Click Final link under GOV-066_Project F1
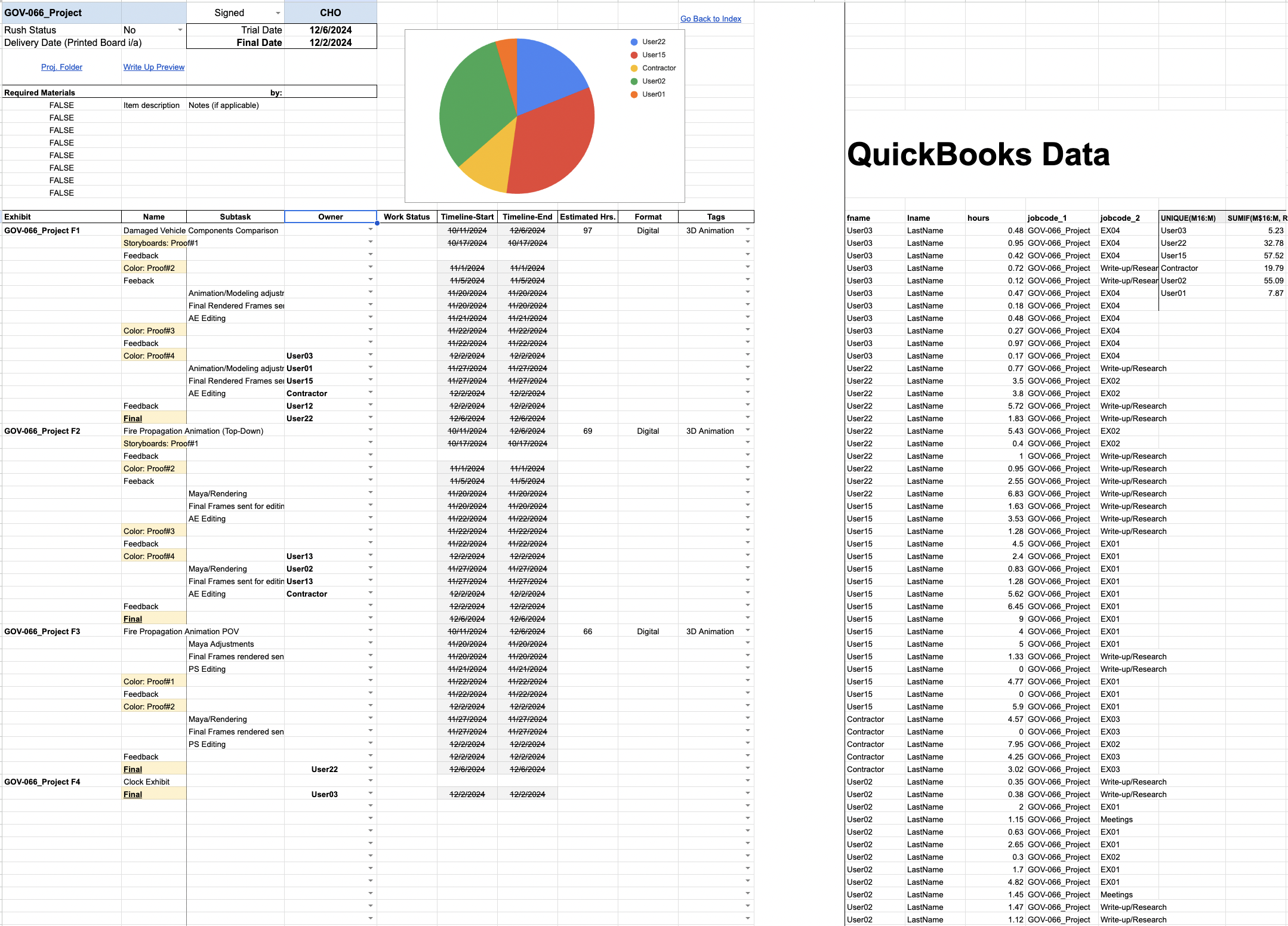 coord(133,418)
